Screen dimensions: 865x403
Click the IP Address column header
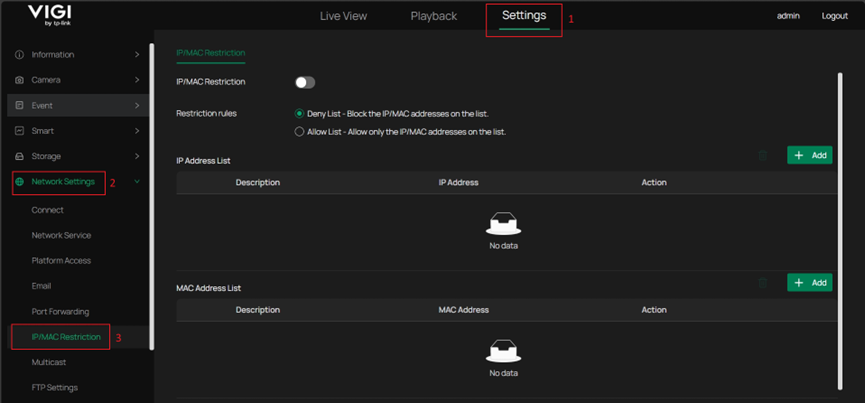point(458,182)
